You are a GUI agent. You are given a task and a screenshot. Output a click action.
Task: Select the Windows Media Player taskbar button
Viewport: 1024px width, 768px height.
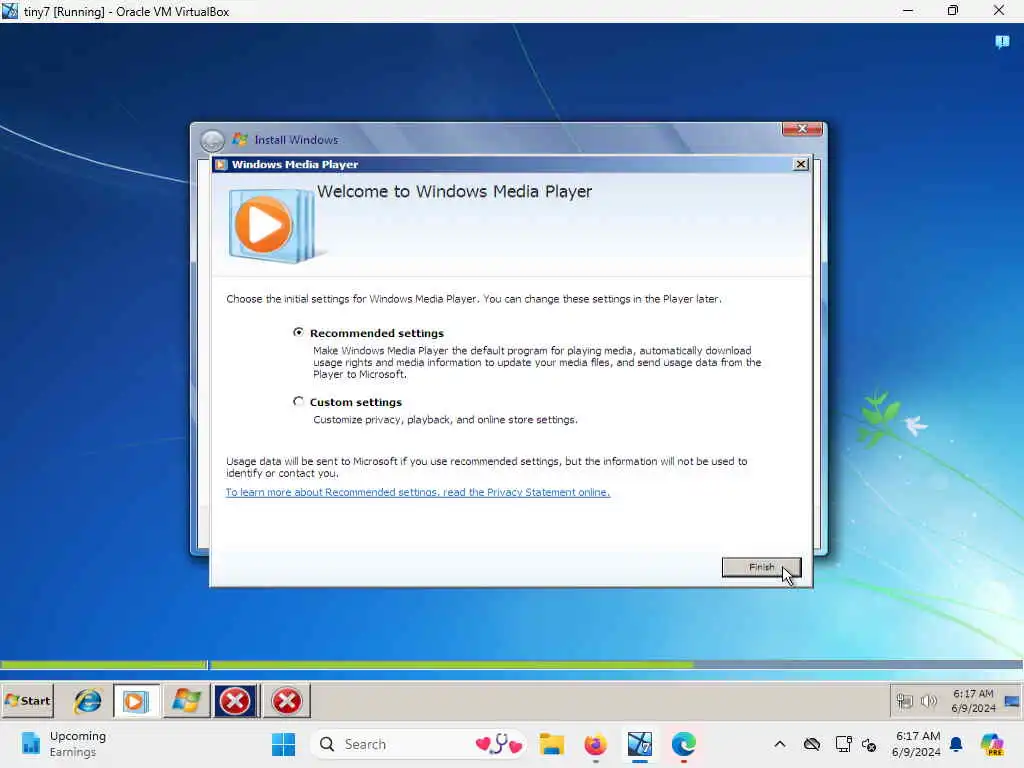coord(136,701)
